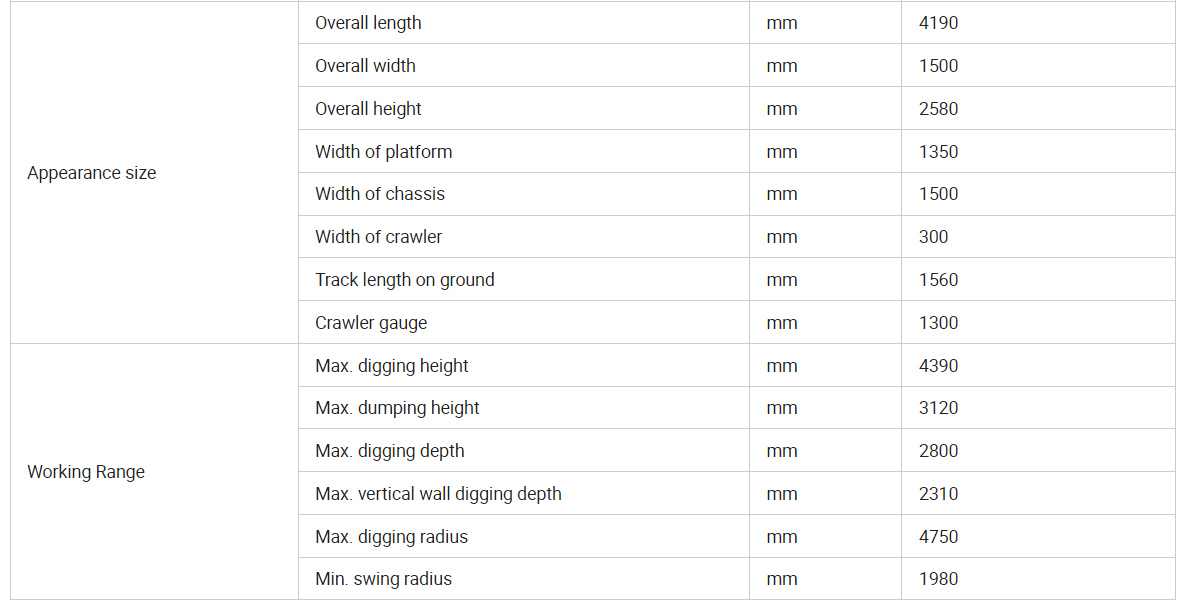1195x611 pixels.
Task: Click the Crawler gauge label
Action: (371, 323)
